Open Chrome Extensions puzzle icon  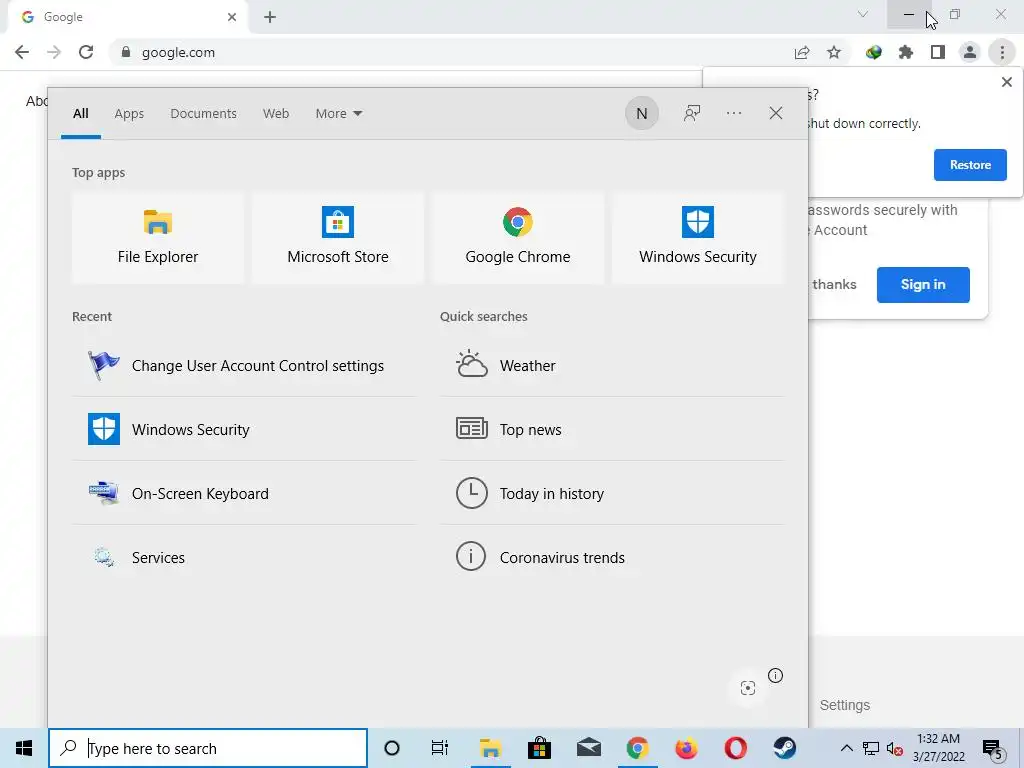(x=906, y=52)
